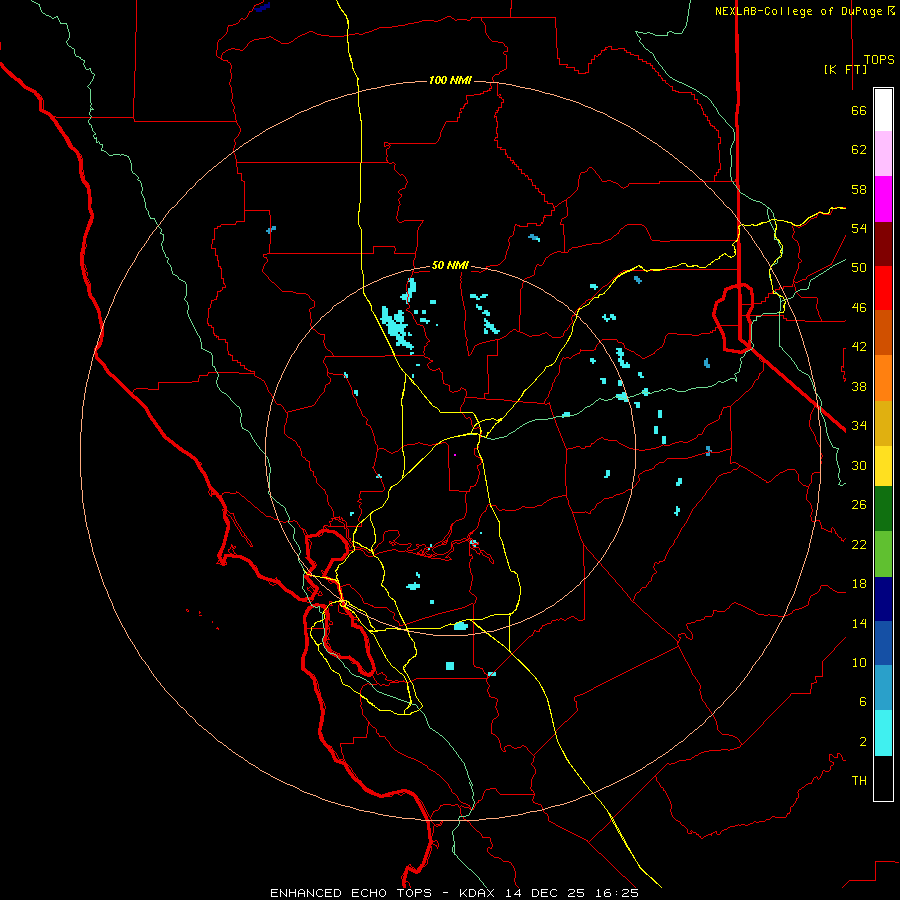Click the legend value 50

point(859,268)
